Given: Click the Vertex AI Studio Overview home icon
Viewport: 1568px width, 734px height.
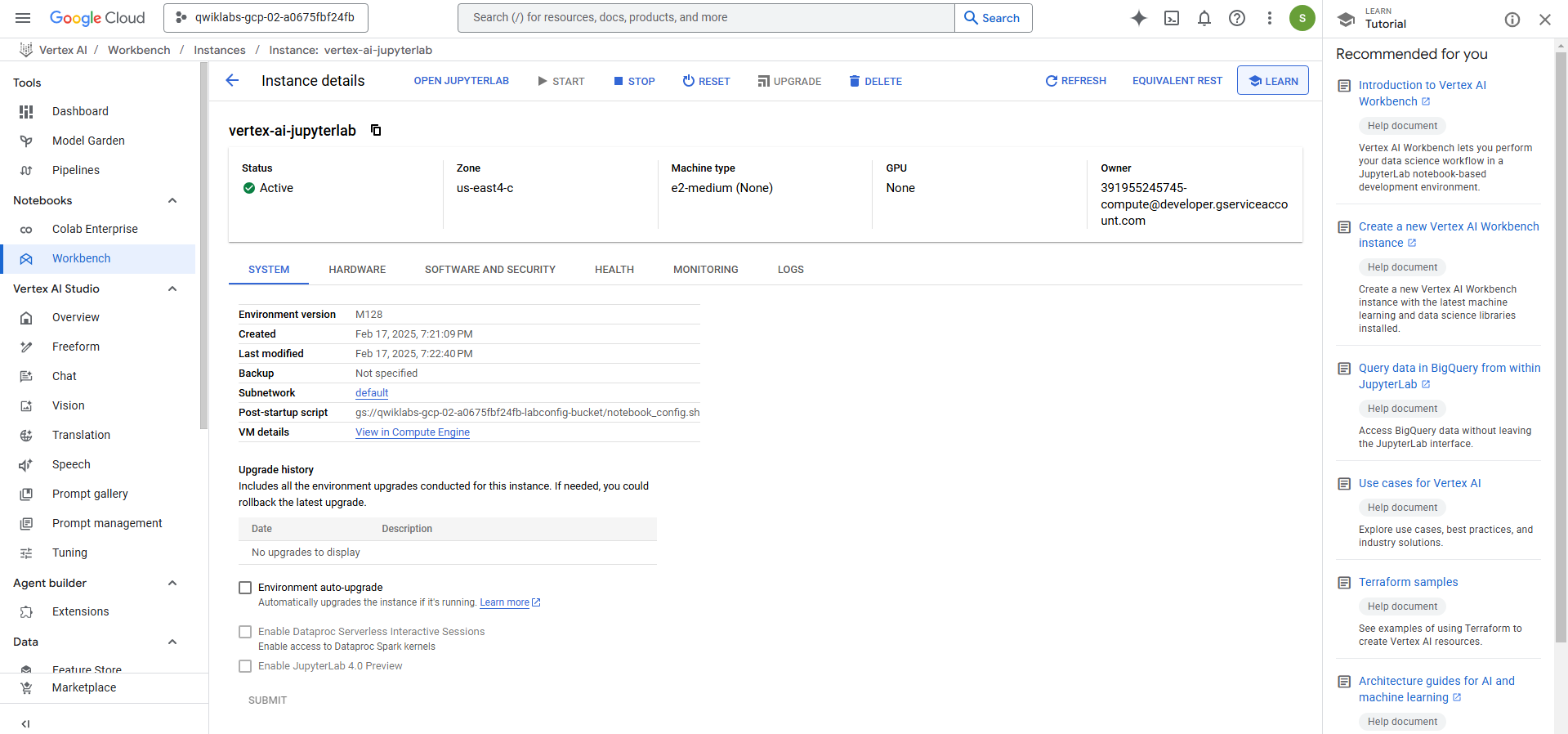Looking at the screenshot, I should 26,317.
